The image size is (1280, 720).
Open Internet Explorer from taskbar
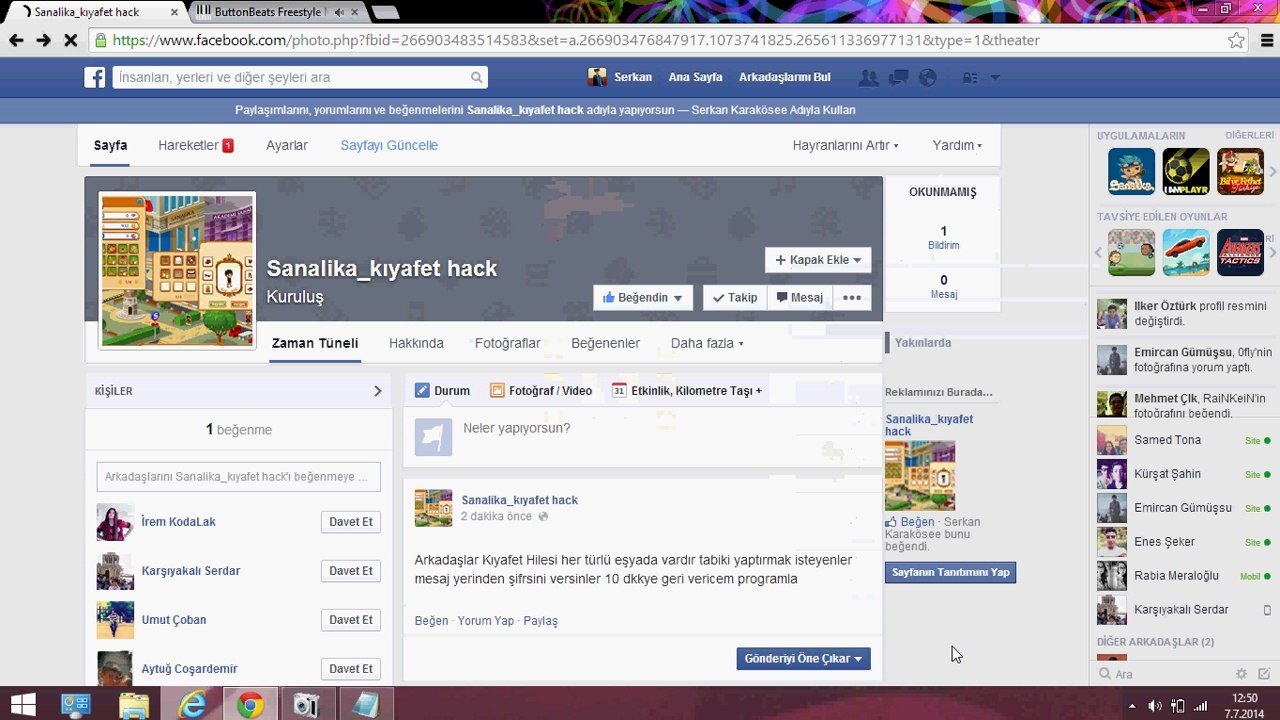(x=192, y=705)
